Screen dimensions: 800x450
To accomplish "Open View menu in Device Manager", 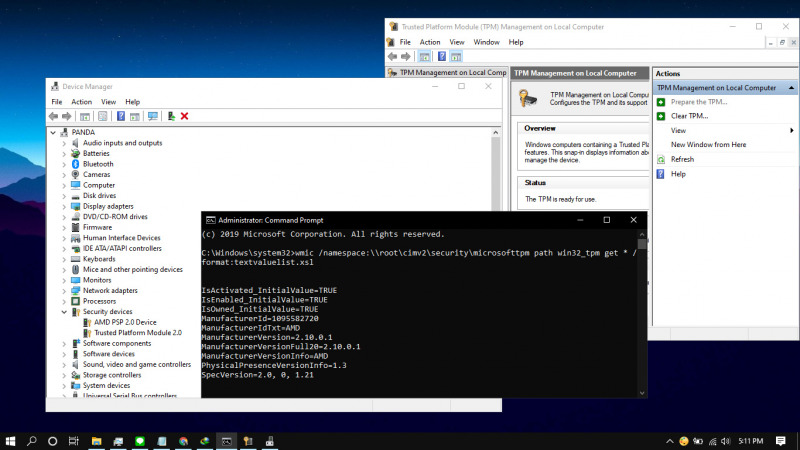I will (x=108, y=102).
